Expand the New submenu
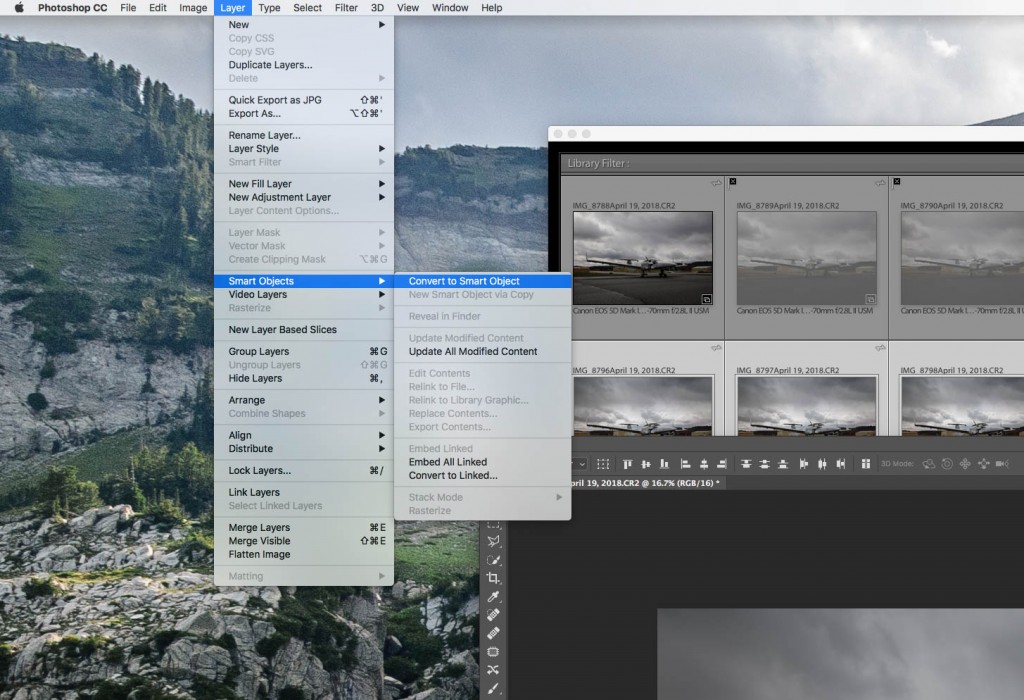The width and height of the screenshot is (1024, 700). pyautogui.click(x=304, y=25)
